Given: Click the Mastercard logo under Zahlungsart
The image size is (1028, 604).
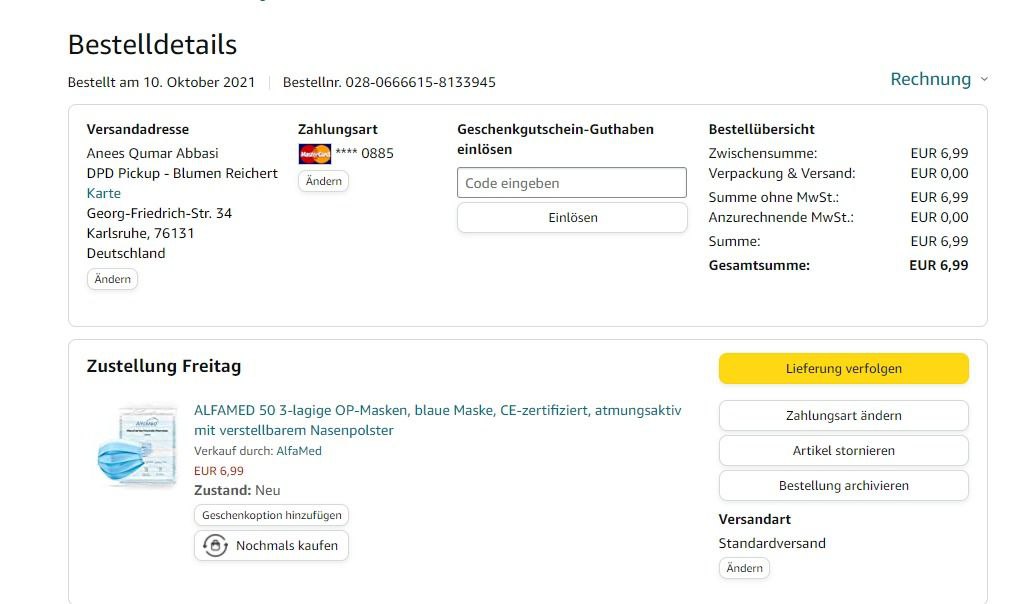Looking at the screenshot, I should point(314,154).
